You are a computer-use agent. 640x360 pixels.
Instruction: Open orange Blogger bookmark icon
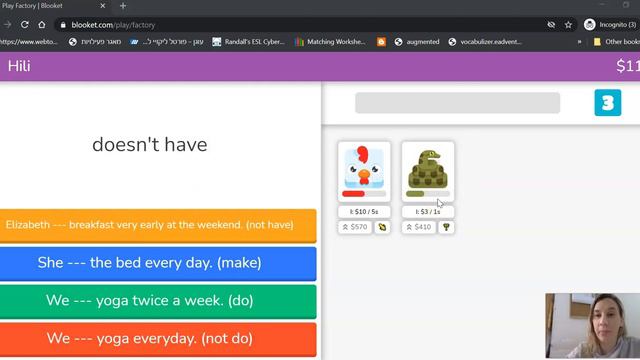pyautogui.click(x=381, y=42)
